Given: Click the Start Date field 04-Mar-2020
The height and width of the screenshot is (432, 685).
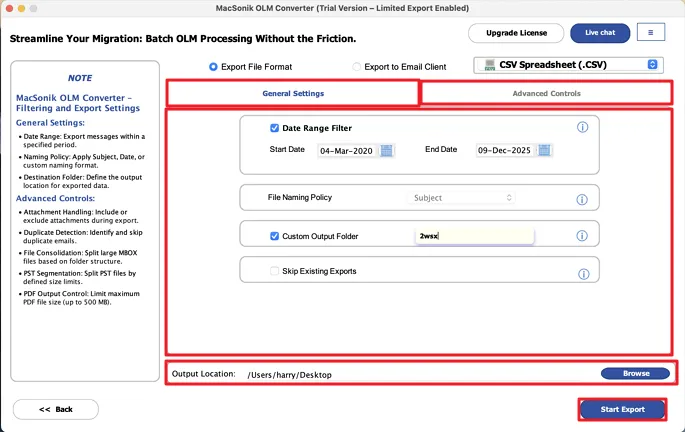Looking at the screenshot, I should (x=346, y=151).
